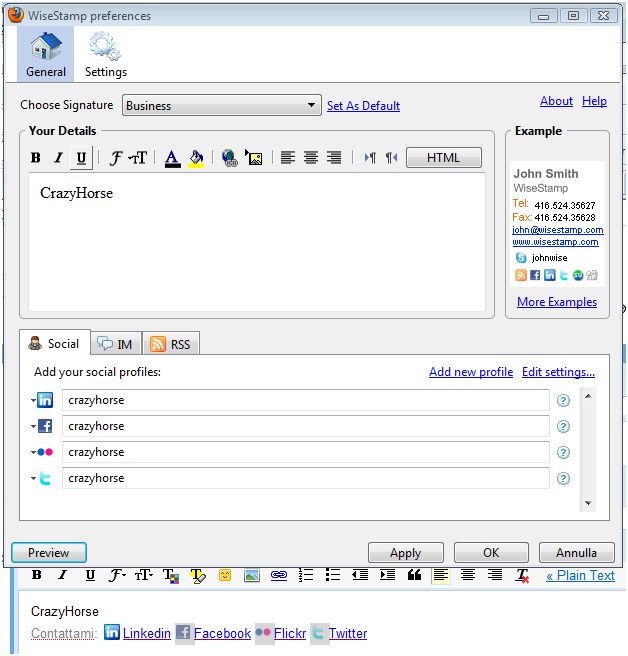Switch to the RSS tab
The width and height of the screenshot is (628, 656).
pos(170,344)
